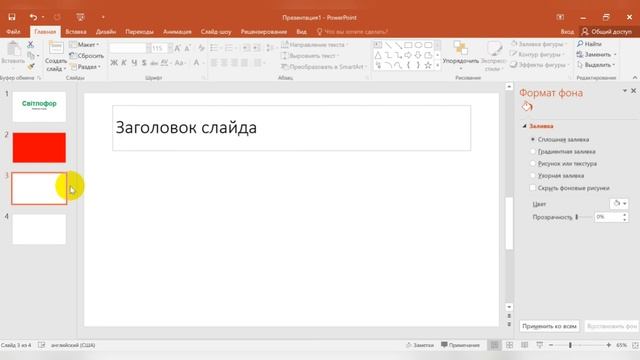Screen dimensions: 640x360
Task: Click the Copy icon in clipboard group
Action: 31,56
